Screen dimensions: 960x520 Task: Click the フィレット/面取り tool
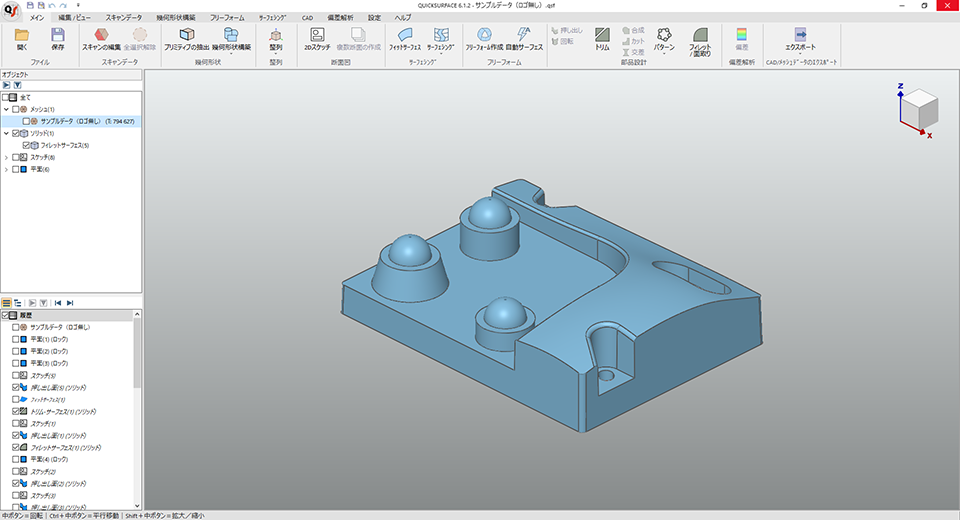coord(700,39)
